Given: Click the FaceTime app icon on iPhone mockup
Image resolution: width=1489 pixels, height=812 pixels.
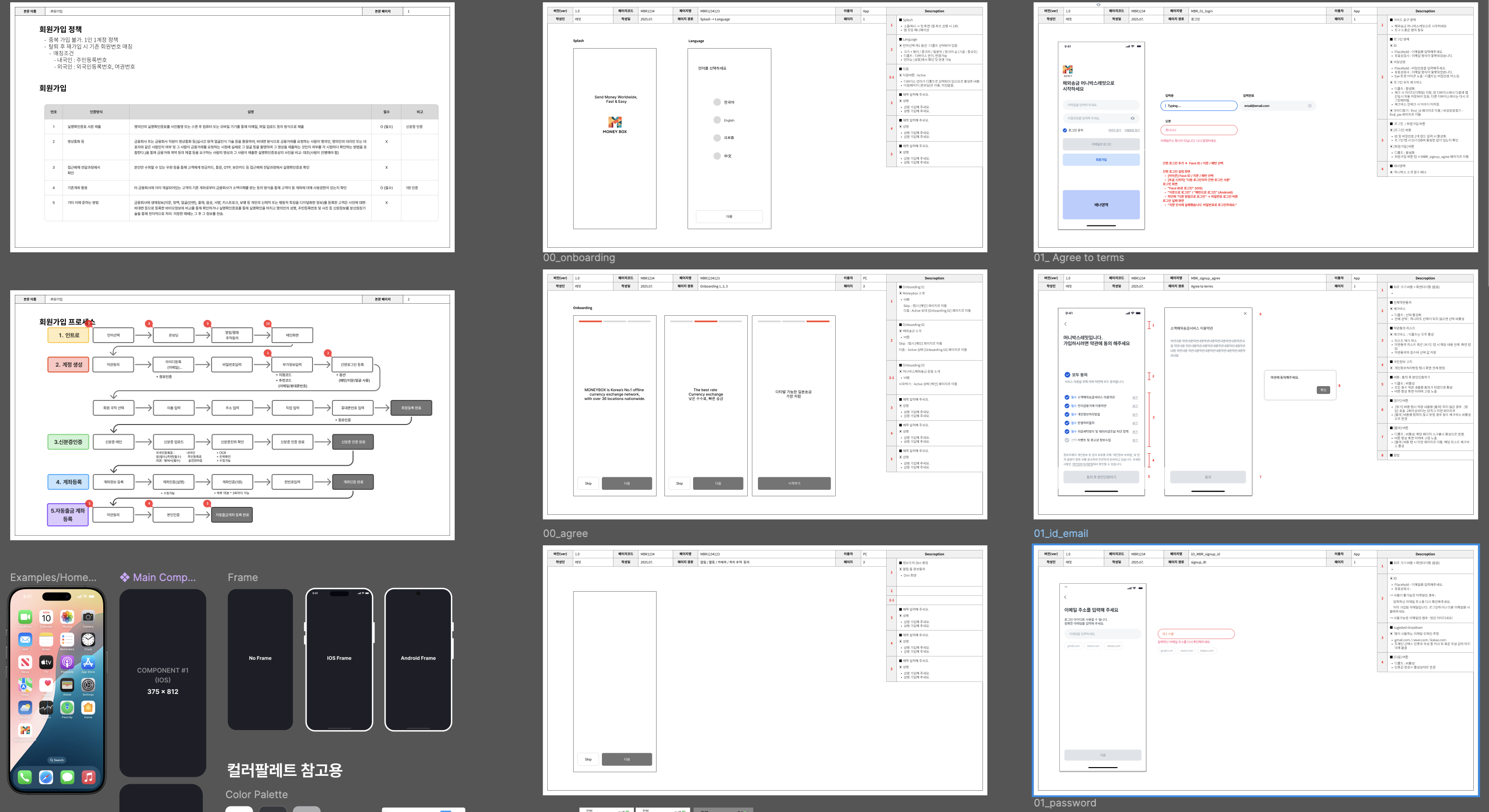Looking at the screenshot, I should click(x=25, y=617).
